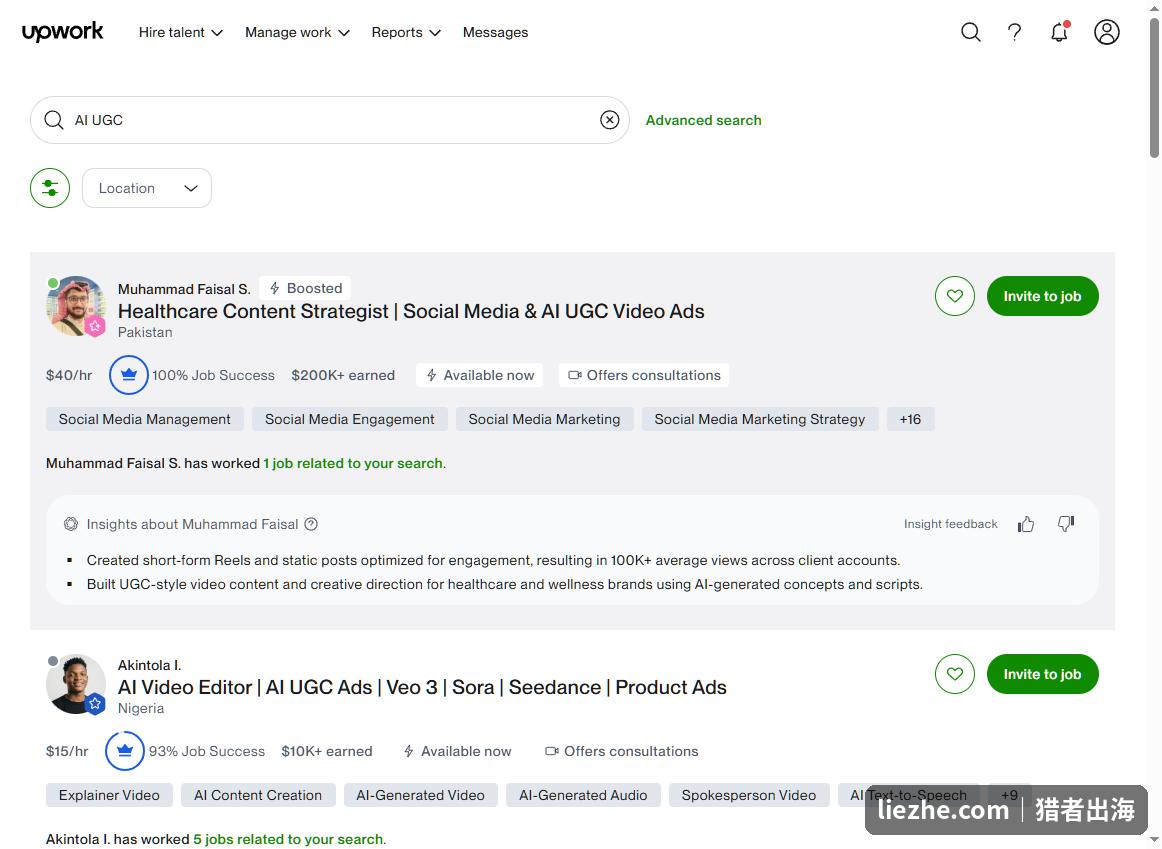Select the AI-Generated Video skill tag
This screenshot has height=849, width=1162.
click(420, 796)
